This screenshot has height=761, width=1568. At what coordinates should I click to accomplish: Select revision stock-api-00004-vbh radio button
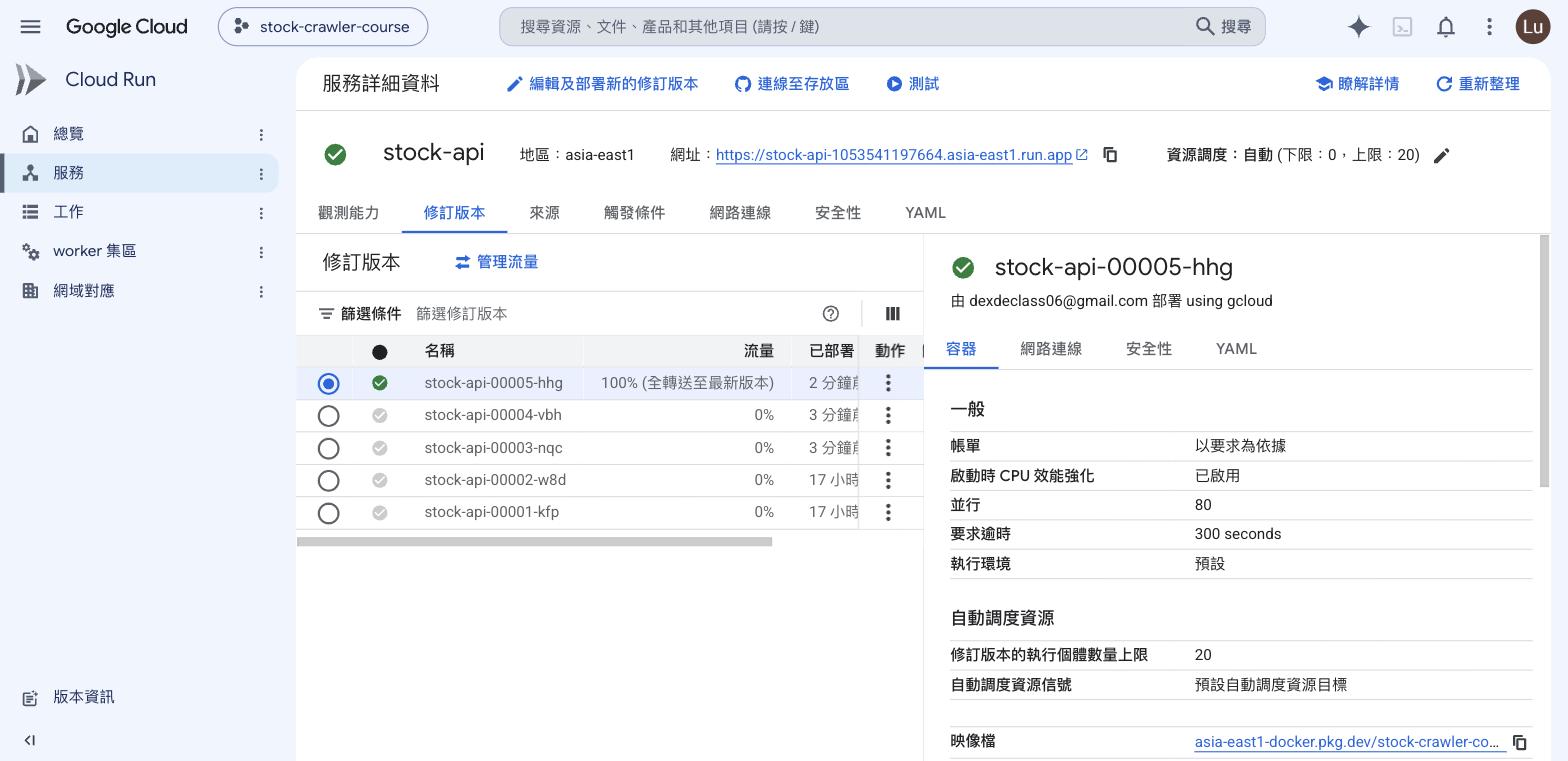click(328, 416)
